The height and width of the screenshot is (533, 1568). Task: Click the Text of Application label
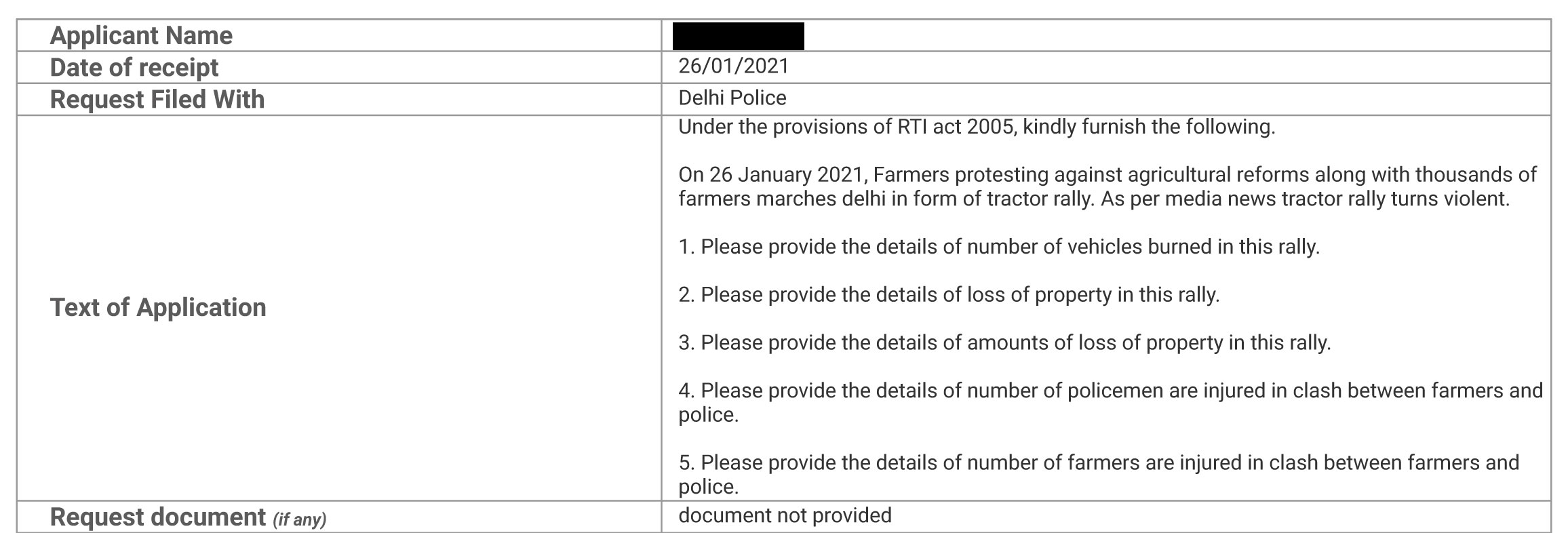point(158,307)
